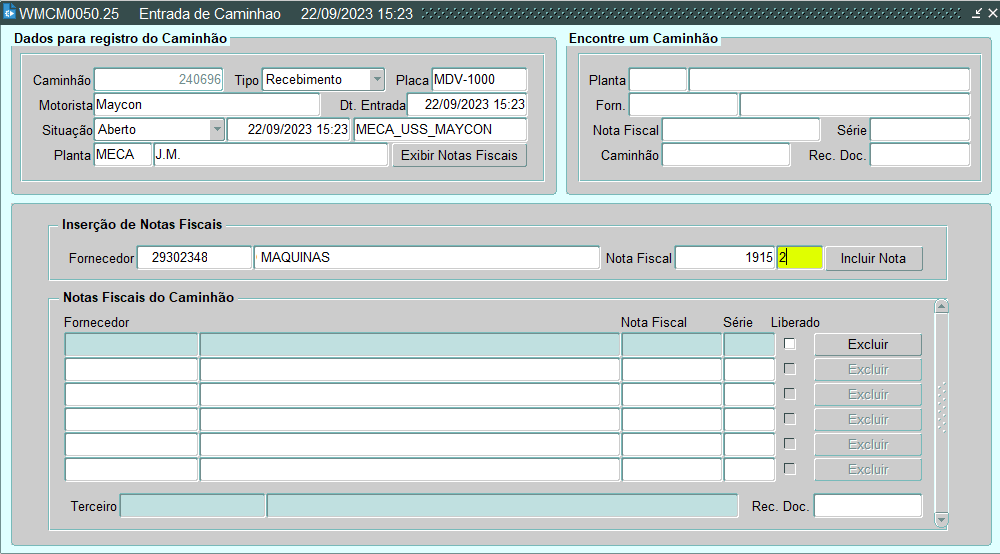Toggle the third row Liberado checkbox

coord(790,393)
